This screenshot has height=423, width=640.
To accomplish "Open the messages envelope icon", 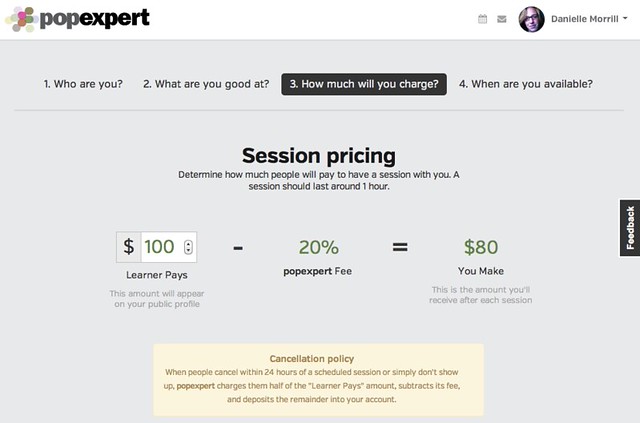I will point(502,19).
